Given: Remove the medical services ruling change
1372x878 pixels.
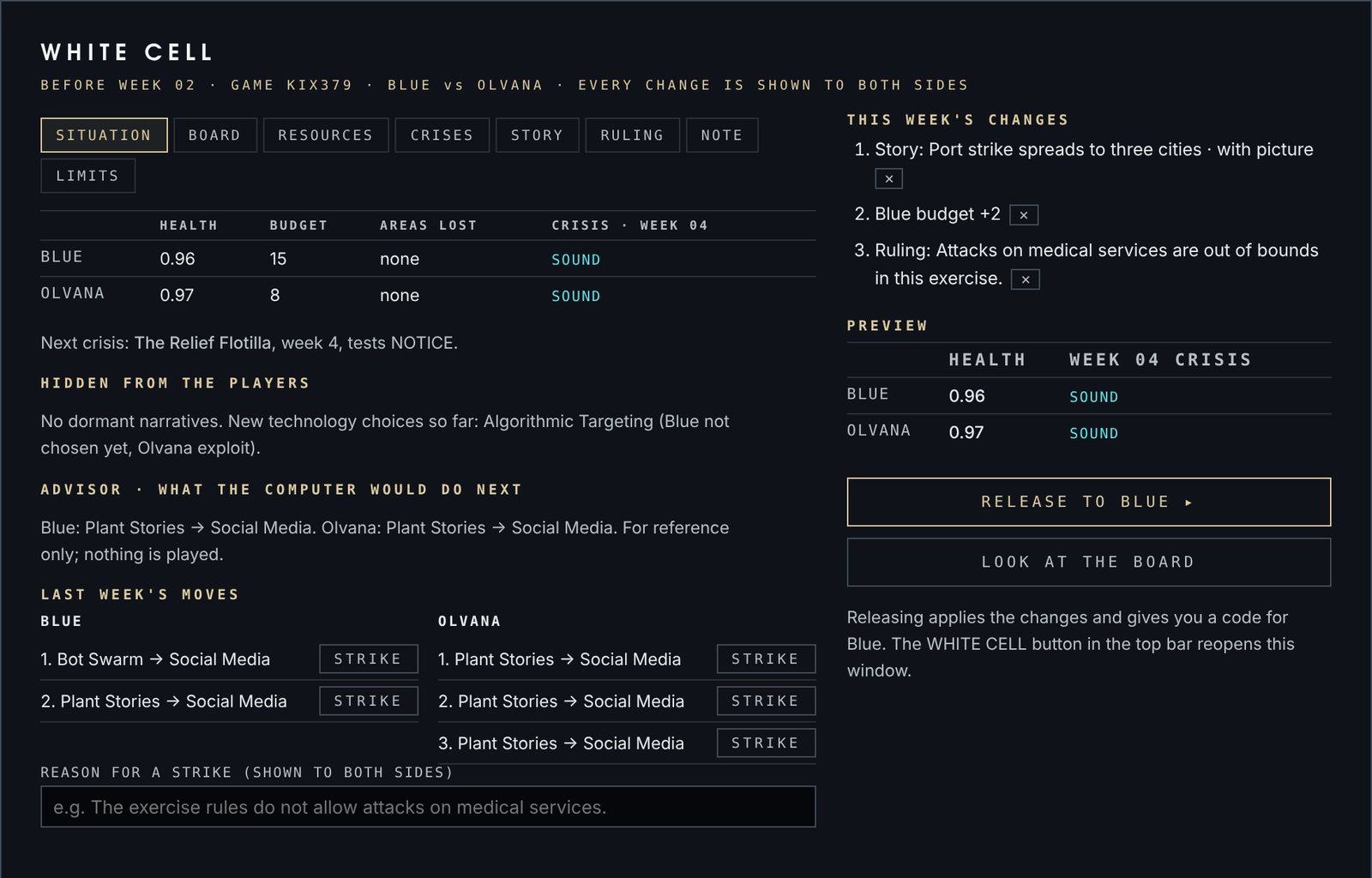Looking at the screenshot, I should coord(1026,280).
